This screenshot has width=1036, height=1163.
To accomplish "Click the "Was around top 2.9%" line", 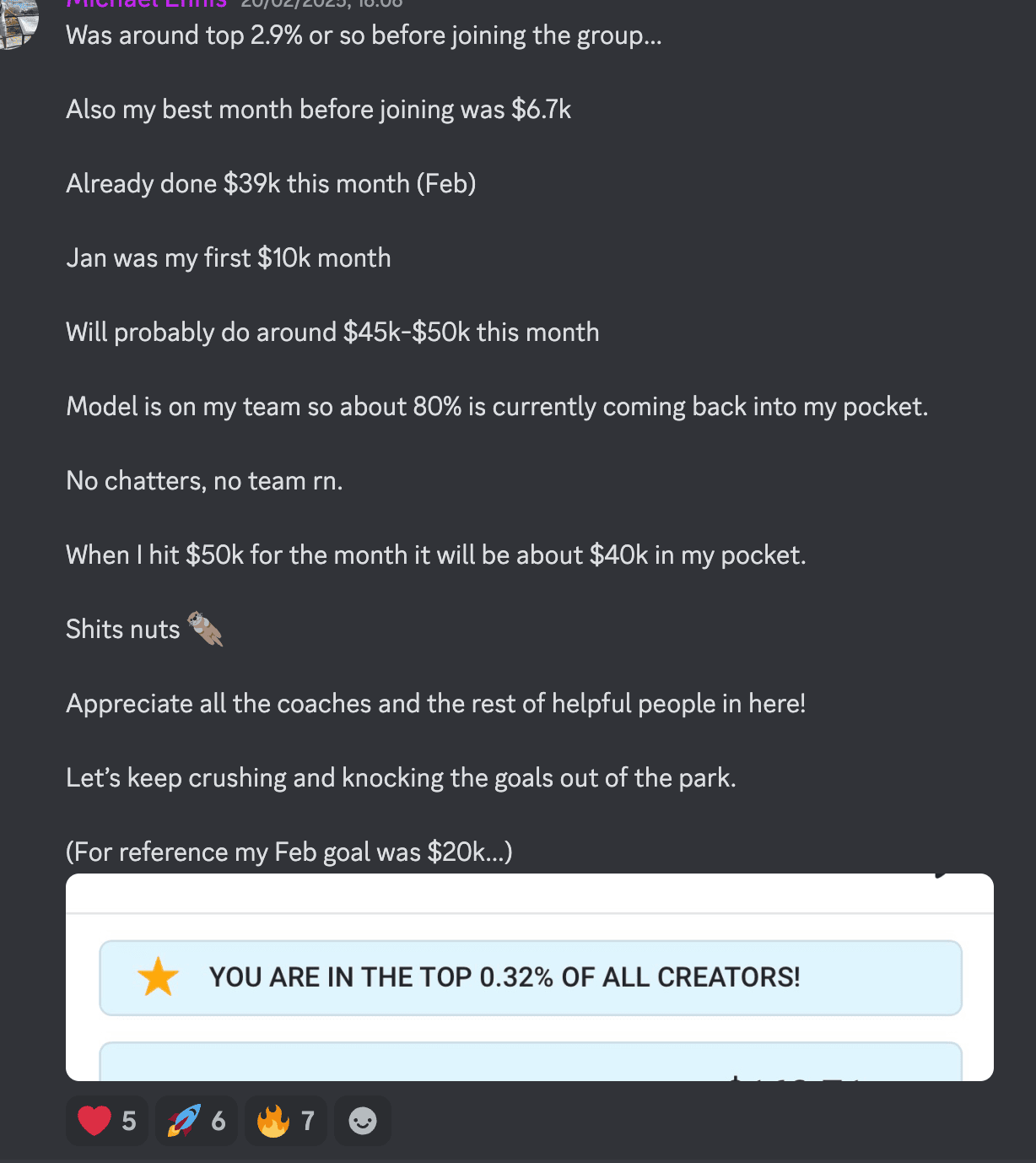I will (364, 35).
